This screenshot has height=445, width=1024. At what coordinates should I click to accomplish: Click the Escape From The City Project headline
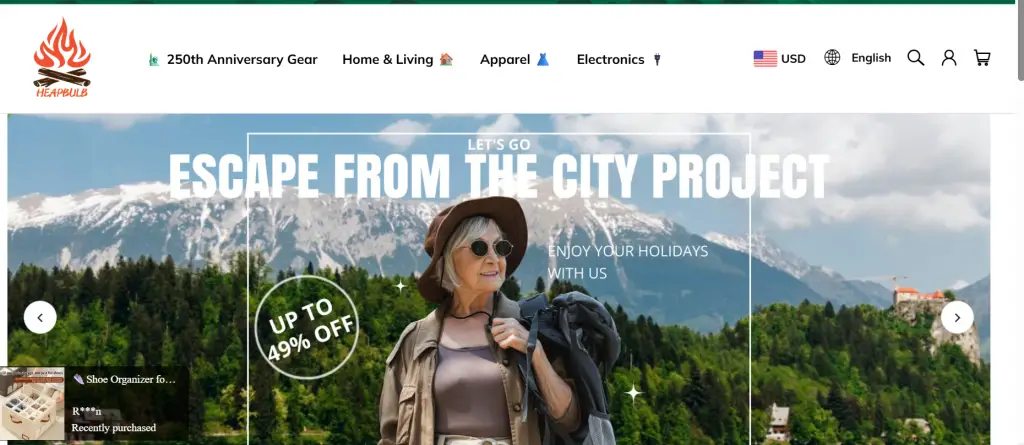[499, 177]
